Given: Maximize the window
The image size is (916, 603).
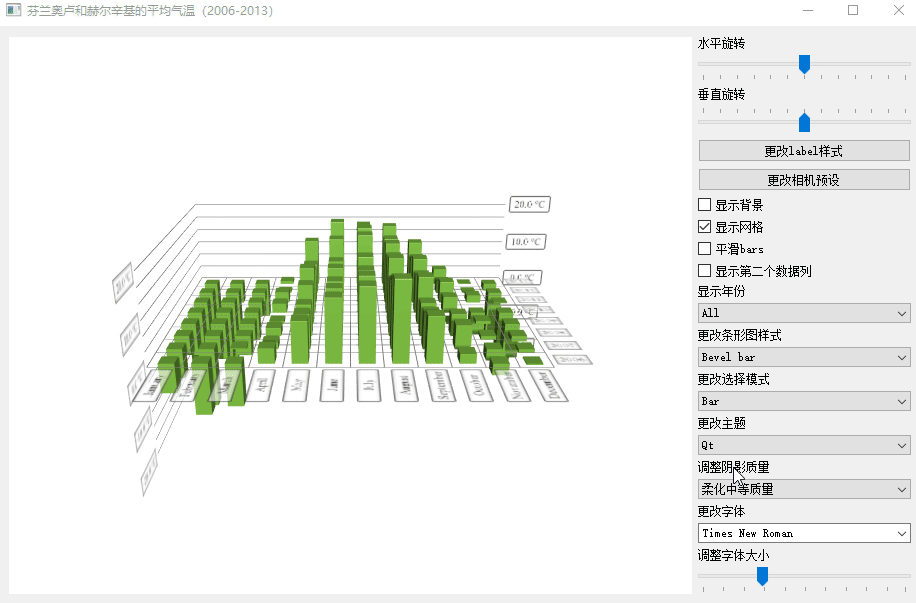Looking at the screenshot, I should pyautogui.click(x=853, y=10).
